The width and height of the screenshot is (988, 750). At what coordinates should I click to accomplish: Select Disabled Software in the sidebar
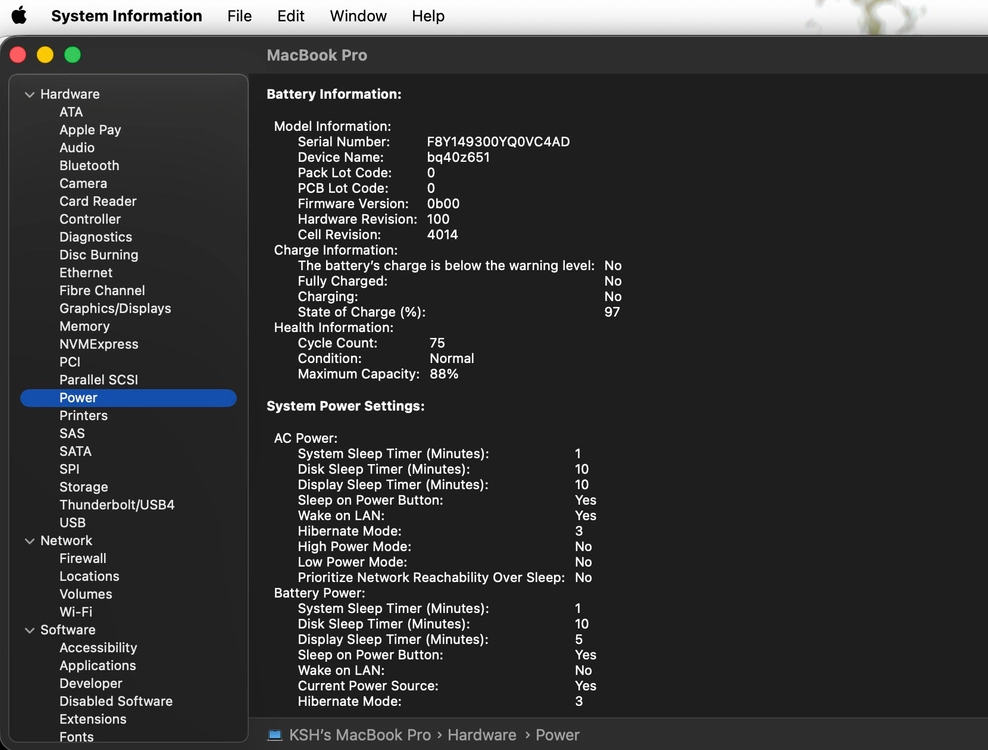tap(116, 701)
